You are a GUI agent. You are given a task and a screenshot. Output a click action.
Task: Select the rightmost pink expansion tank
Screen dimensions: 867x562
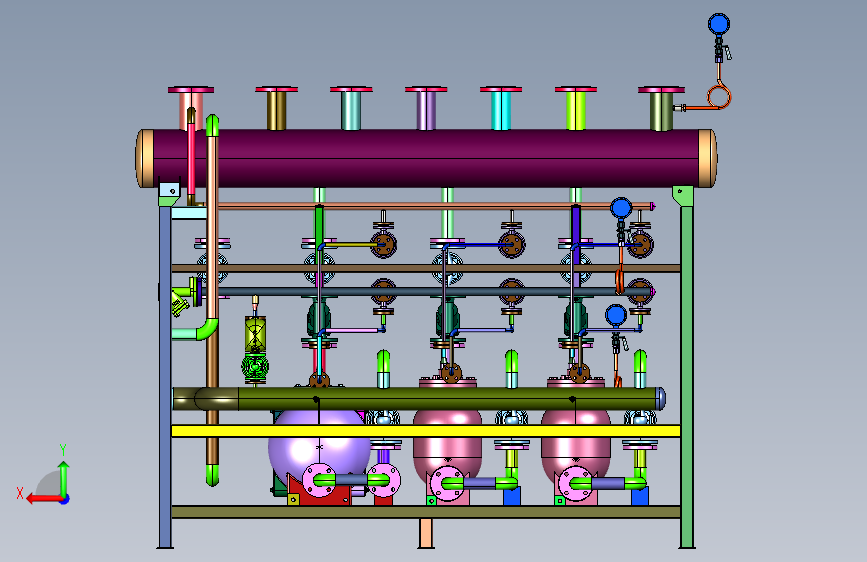pos(576,445)
